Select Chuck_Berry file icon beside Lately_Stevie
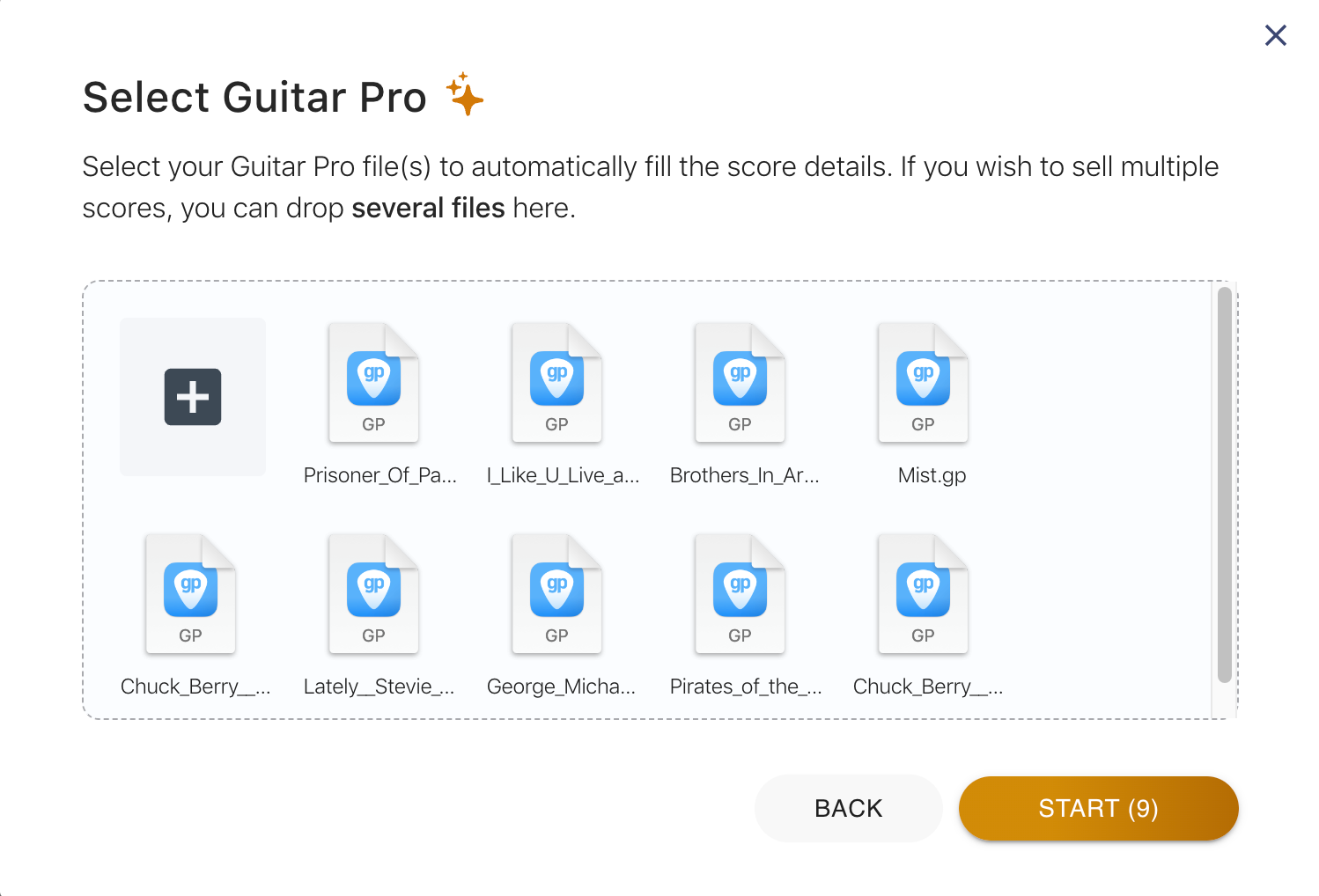This screenshot has width=1319, height=896. tap(191, 594)
